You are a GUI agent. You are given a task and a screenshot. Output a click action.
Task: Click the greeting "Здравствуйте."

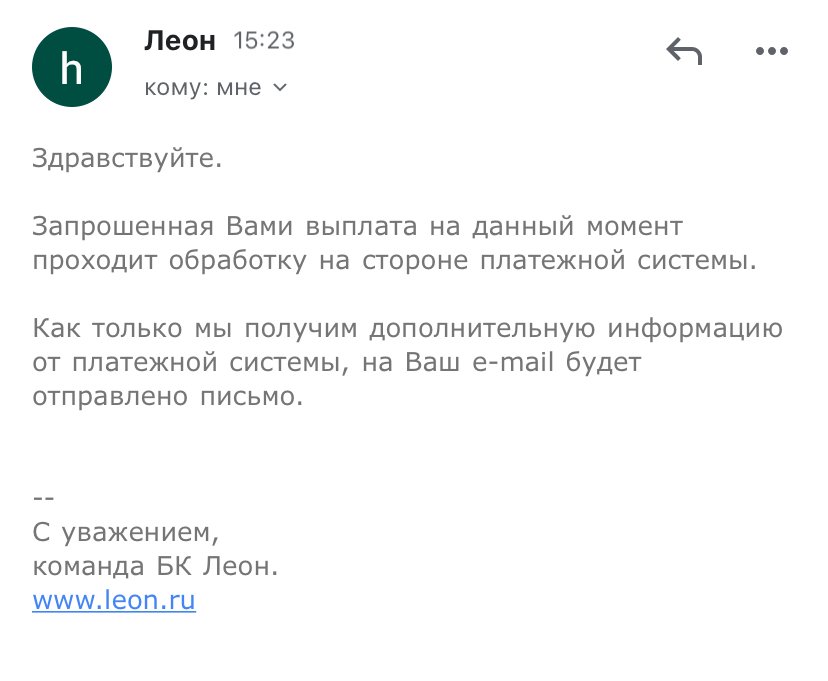point(127,158)
